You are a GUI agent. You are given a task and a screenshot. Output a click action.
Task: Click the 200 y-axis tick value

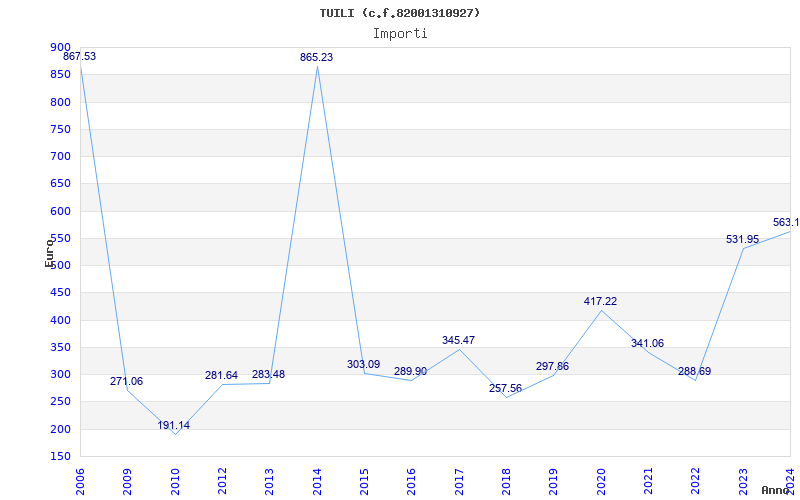coord(60,429)
